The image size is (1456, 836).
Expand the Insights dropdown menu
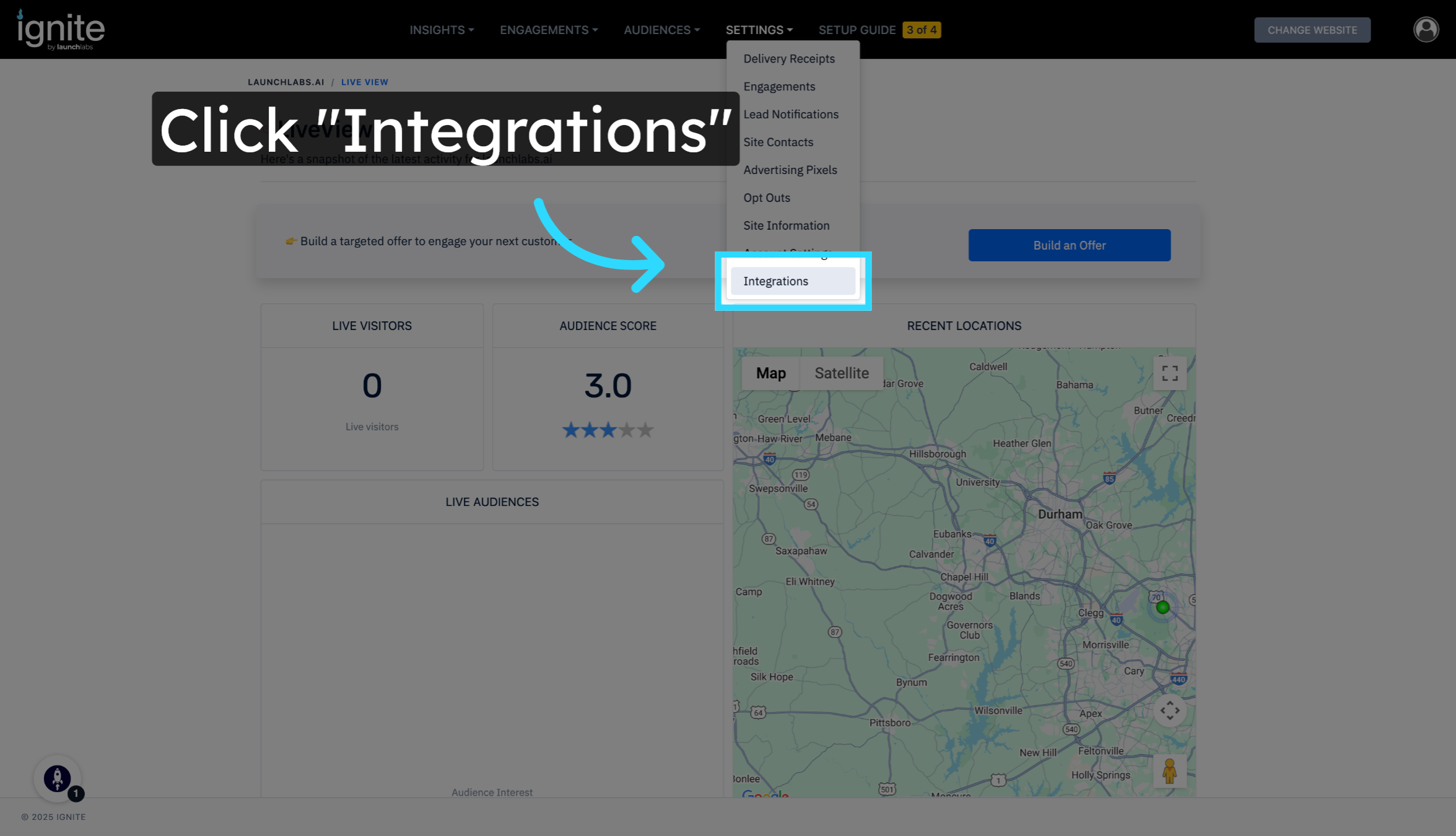(x=442, y=30)
